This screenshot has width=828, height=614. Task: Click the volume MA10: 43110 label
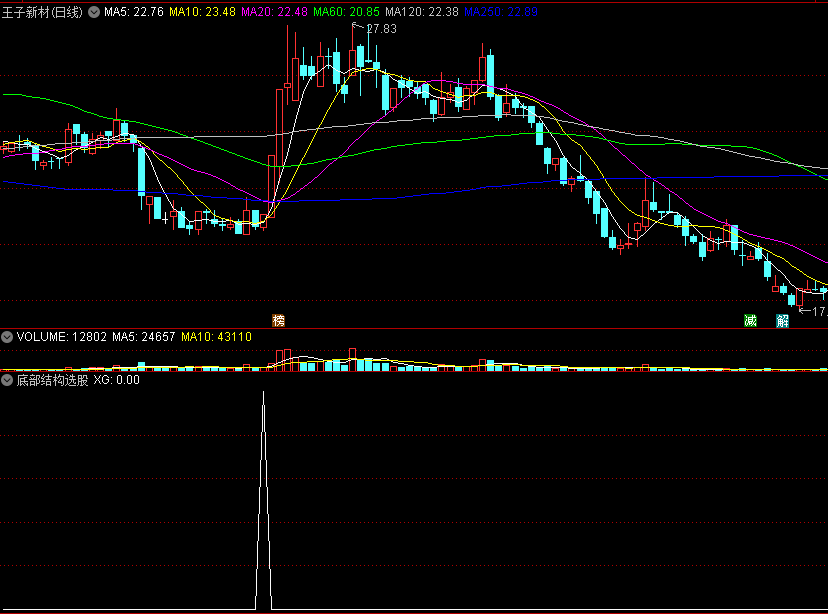point(217,337)
